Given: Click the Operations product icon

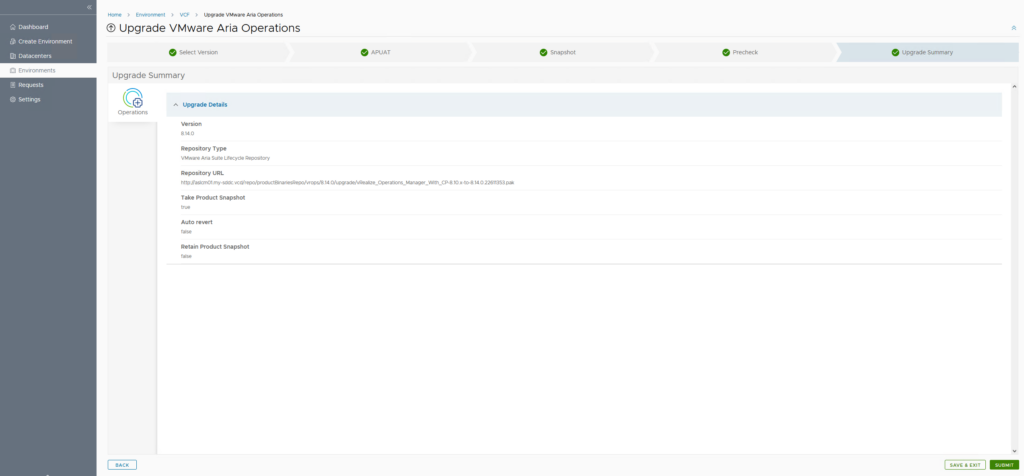Looking at the screenshot, I should coord(132,98).
